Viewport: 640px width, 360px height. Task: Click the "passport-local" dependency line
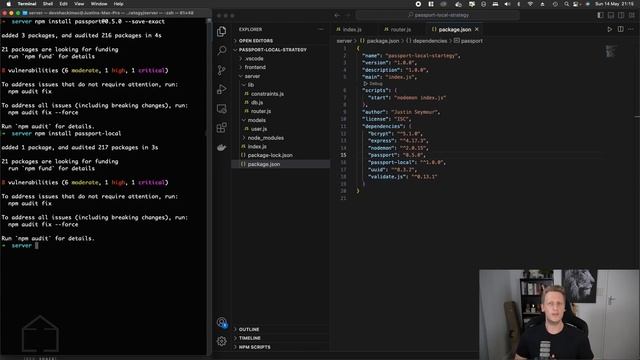coord(407,162)
